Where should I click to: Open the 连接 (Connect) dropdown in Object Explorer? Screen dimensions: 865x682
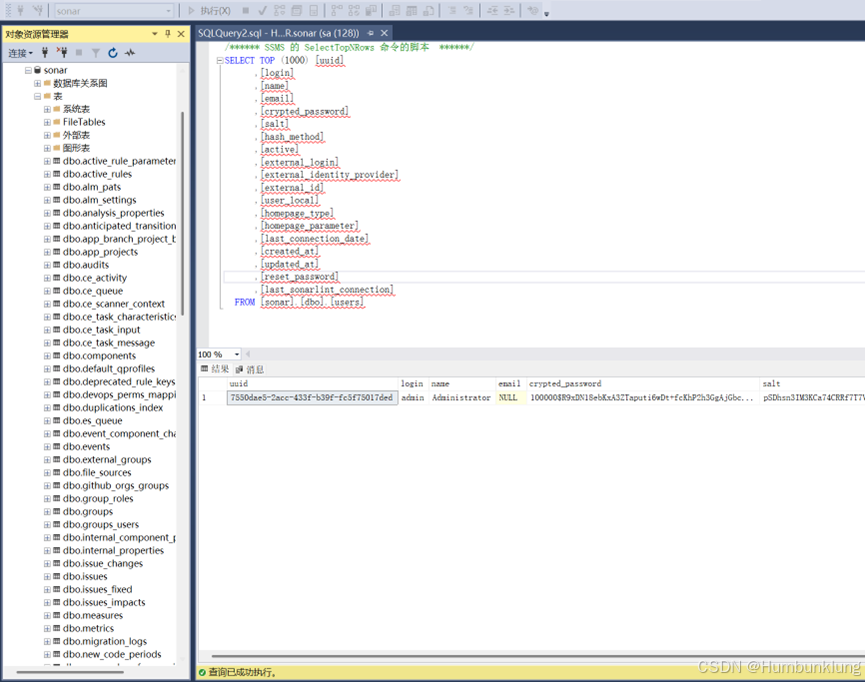pos(20,53)
